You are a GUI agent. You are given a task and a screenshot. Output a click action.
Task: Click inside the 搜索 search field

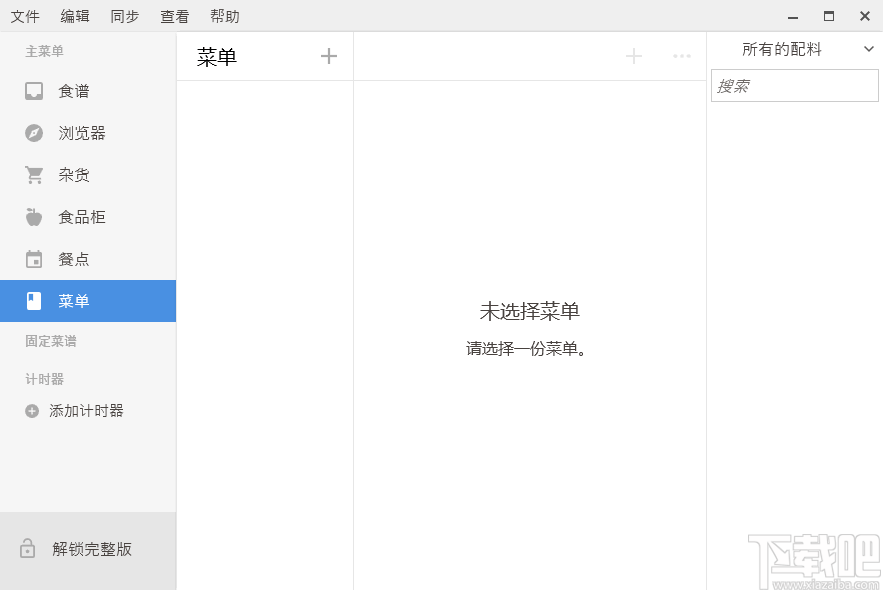(795, 85)
